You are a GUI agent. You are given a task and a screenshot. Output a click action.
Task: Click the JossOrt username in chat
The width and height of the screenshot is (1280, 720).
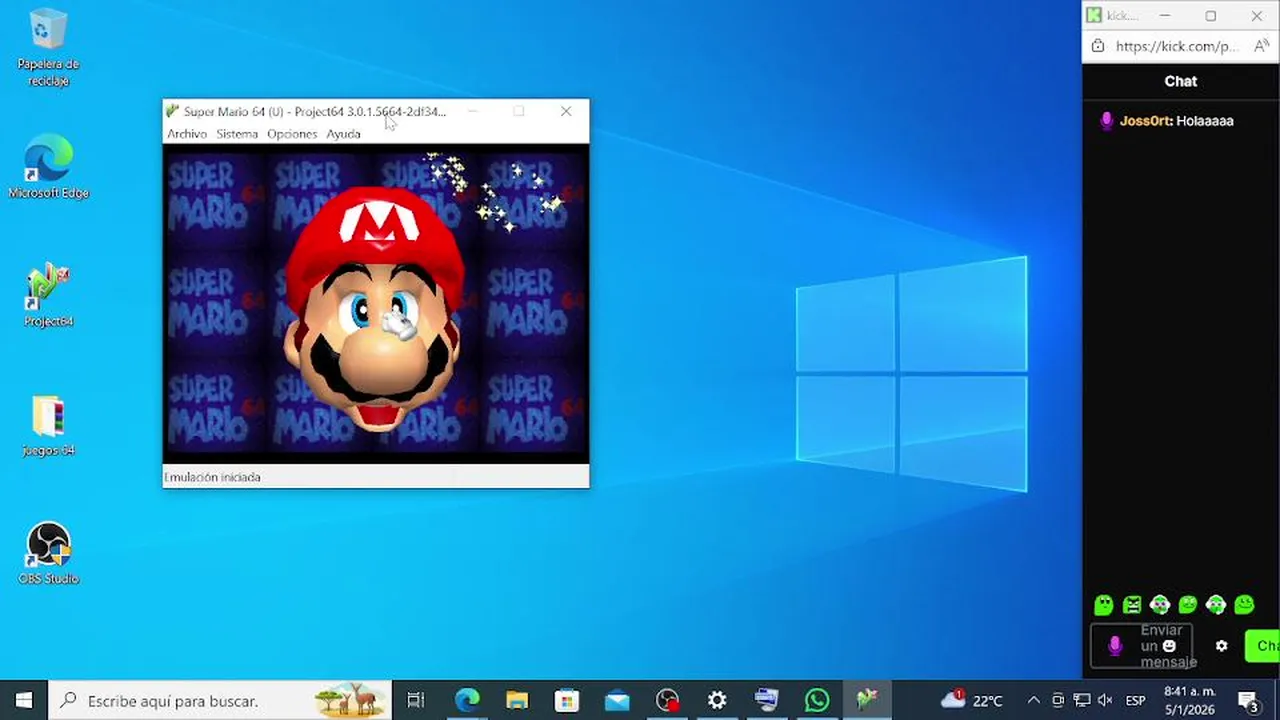click(1145, 121)
